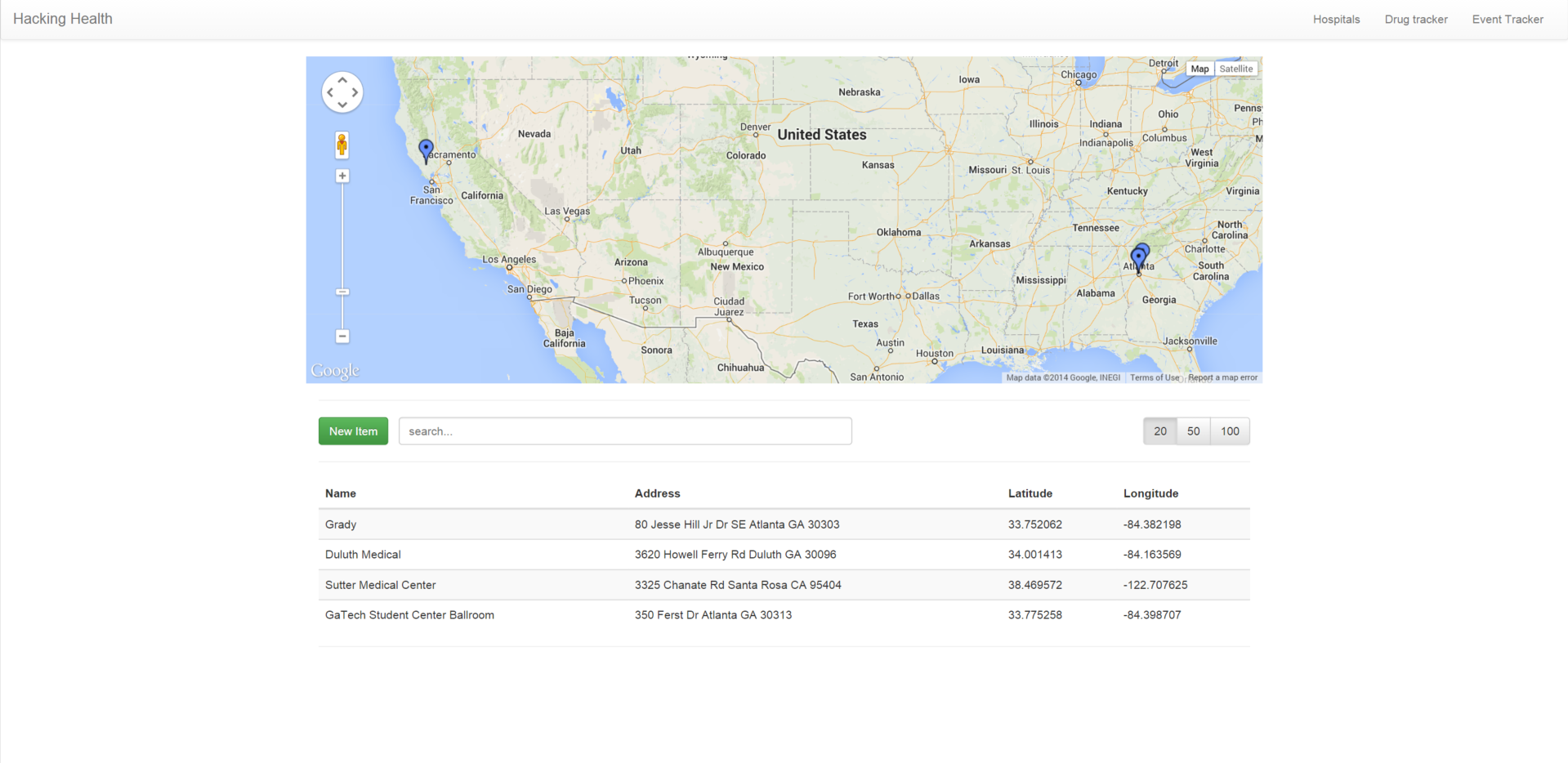Viewport: 1568px width, 763px height.
Task: Select the Duluth Medical row name
Action: pyautogui.click(x=363, y=555)
